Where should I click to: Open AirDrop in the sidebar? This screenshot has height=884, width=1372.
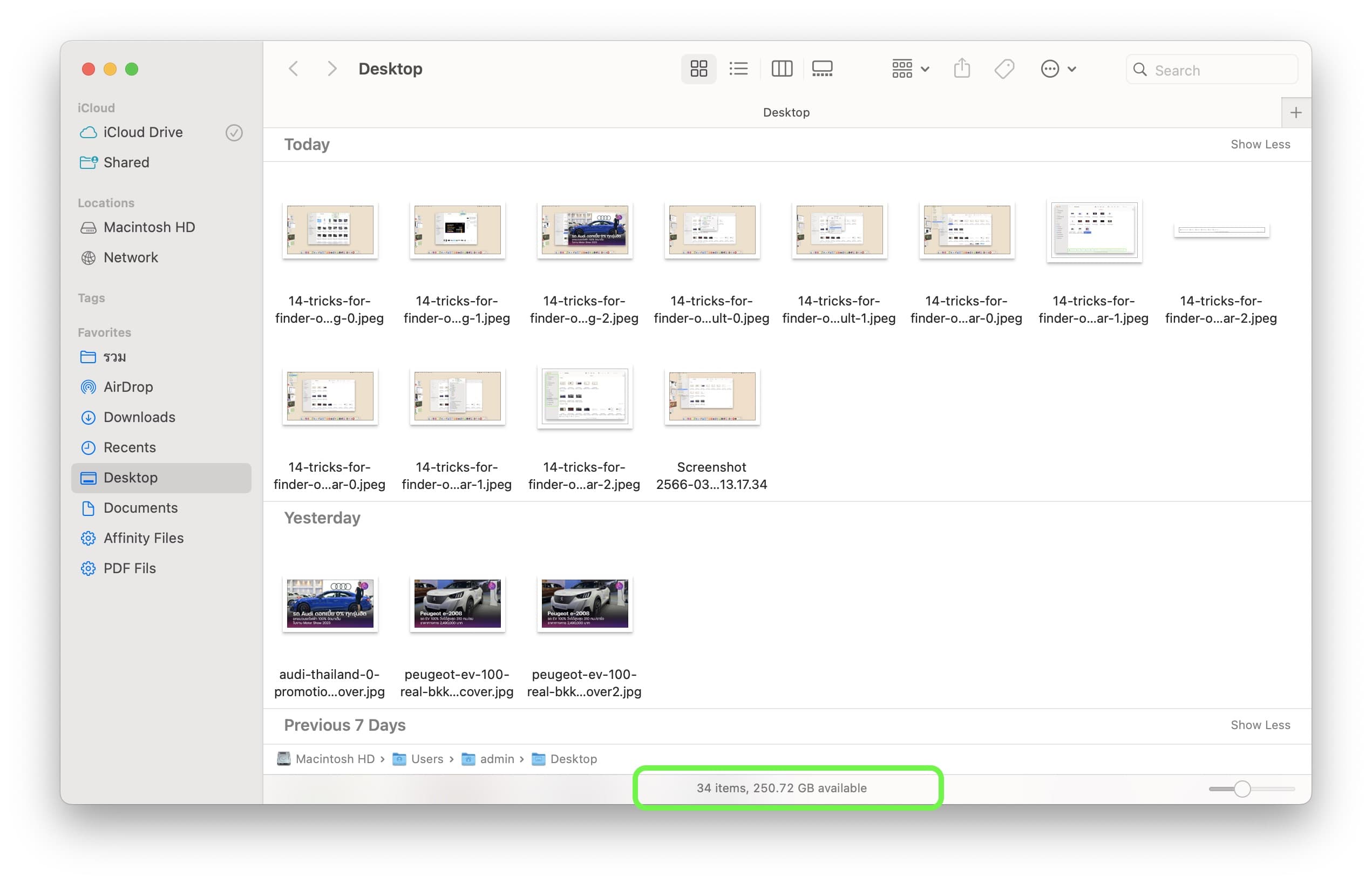coord(128,387)
